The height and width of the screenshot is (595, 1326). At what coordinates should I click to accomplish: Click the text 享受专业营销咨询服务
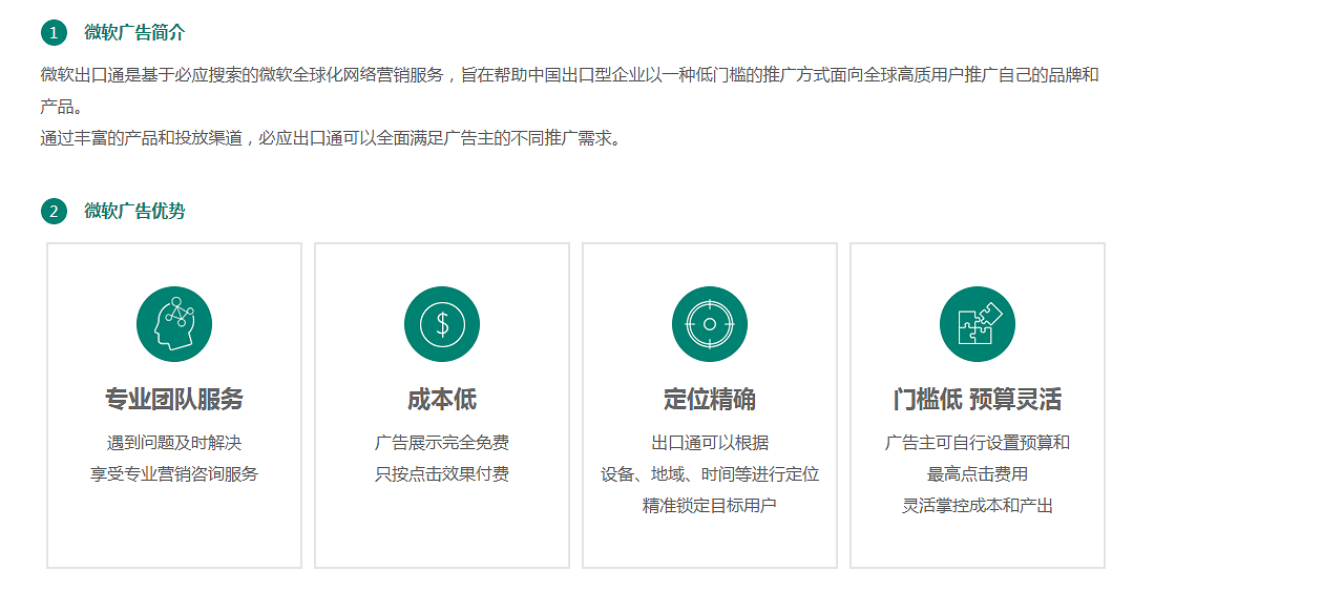pos(174,474)
